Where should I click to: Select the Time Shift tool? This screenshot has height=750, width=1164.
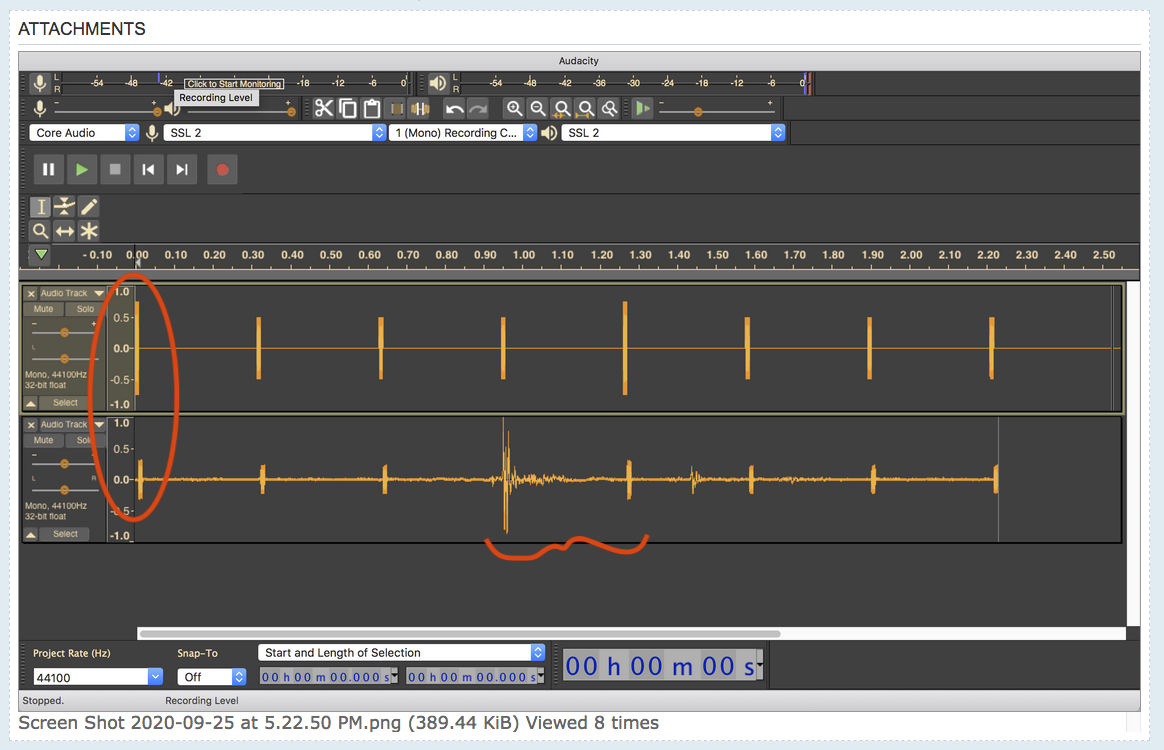tap(63, 230)
